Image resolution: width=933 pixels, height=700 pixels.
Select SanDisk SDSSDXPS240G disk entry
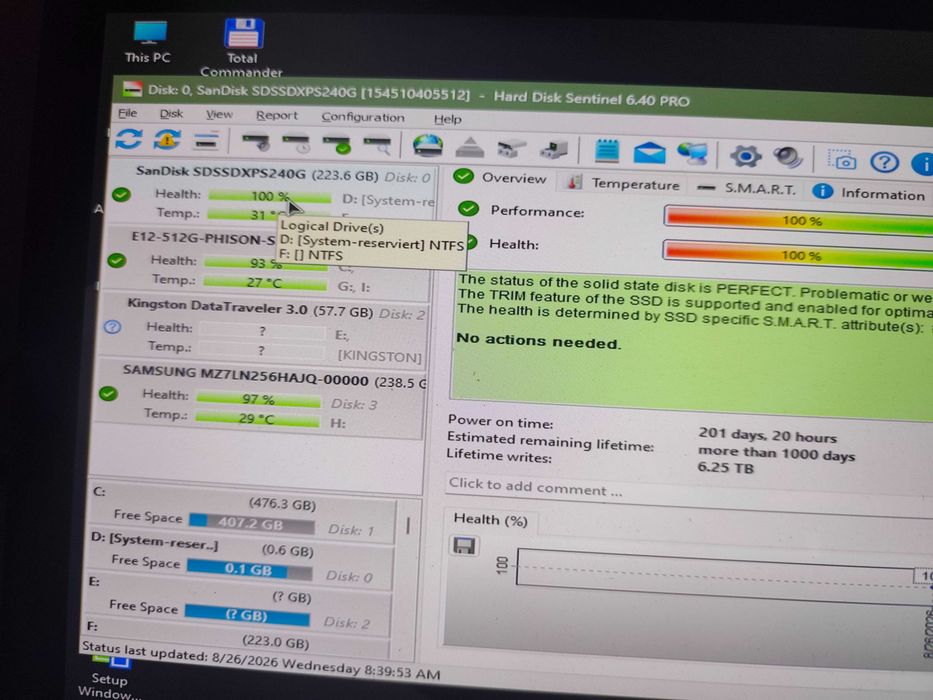[x=273, y=194]
